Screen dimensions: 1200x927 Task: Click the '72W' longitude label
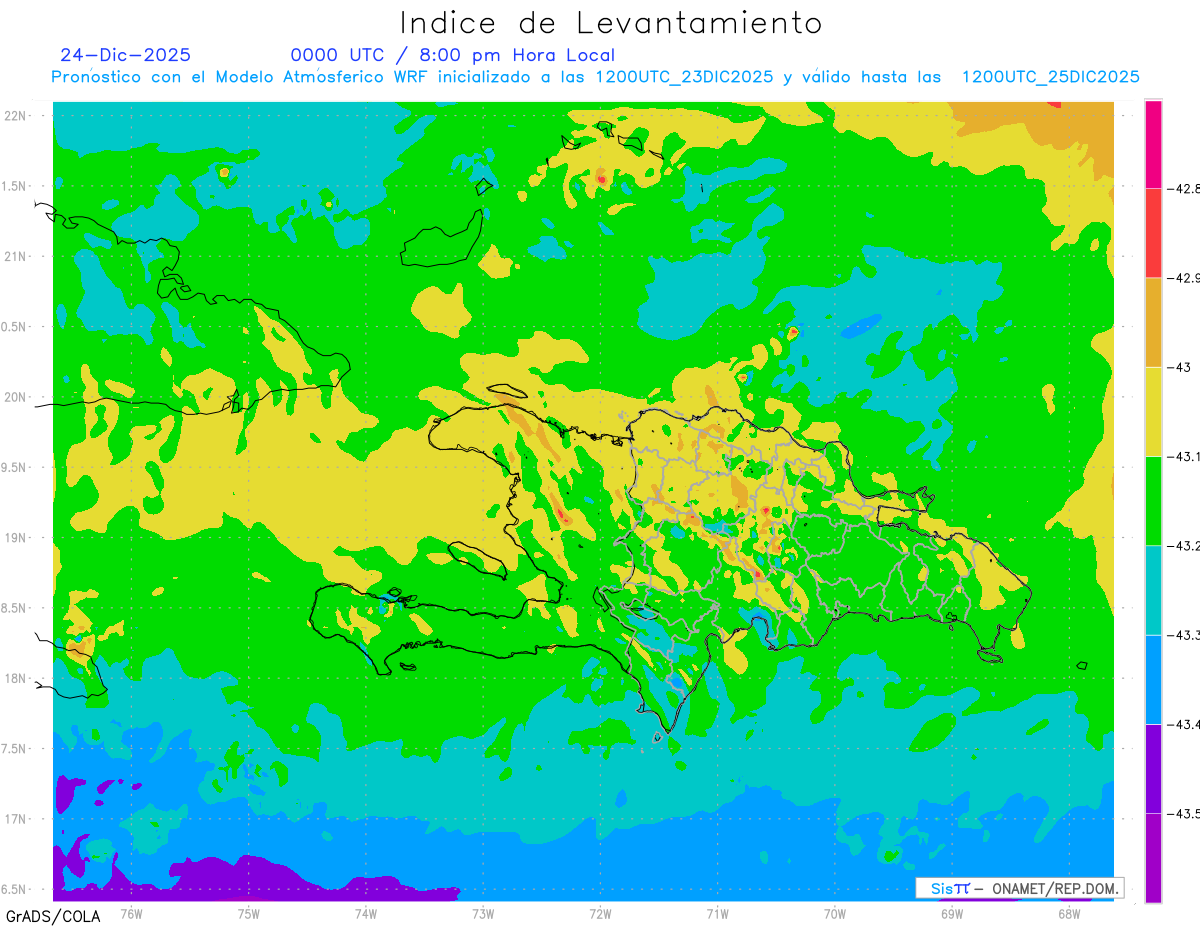pyautogui.click(x=600, y=913)
